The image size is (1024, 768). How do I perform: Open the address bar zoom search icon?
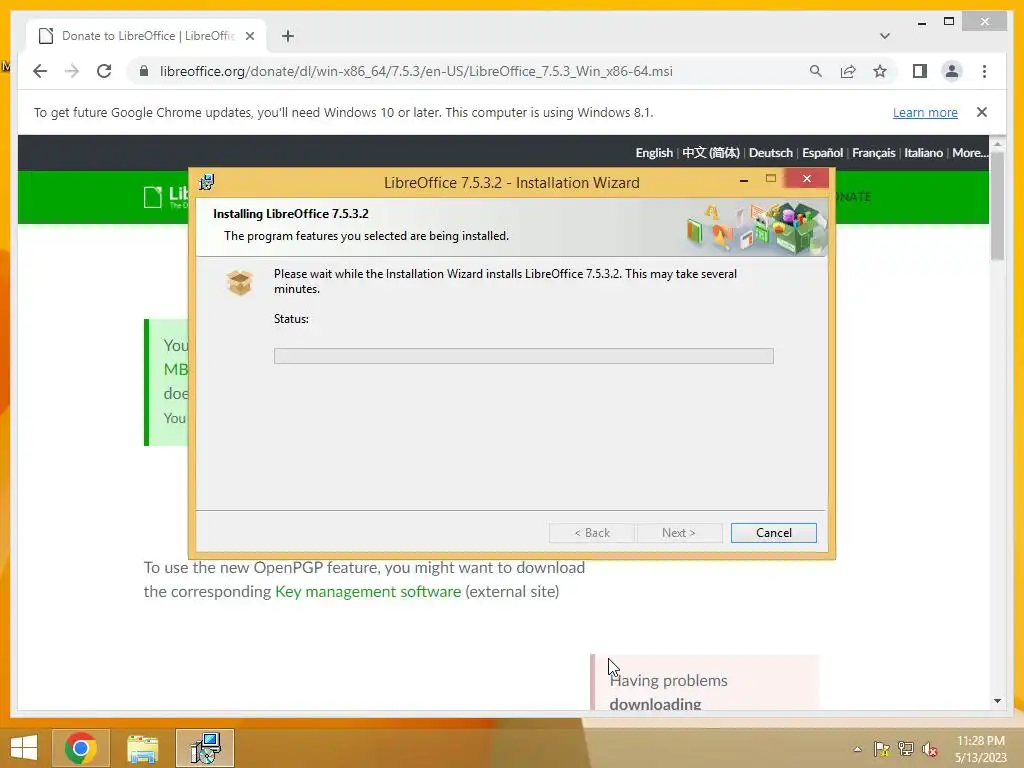coord(816,71)
